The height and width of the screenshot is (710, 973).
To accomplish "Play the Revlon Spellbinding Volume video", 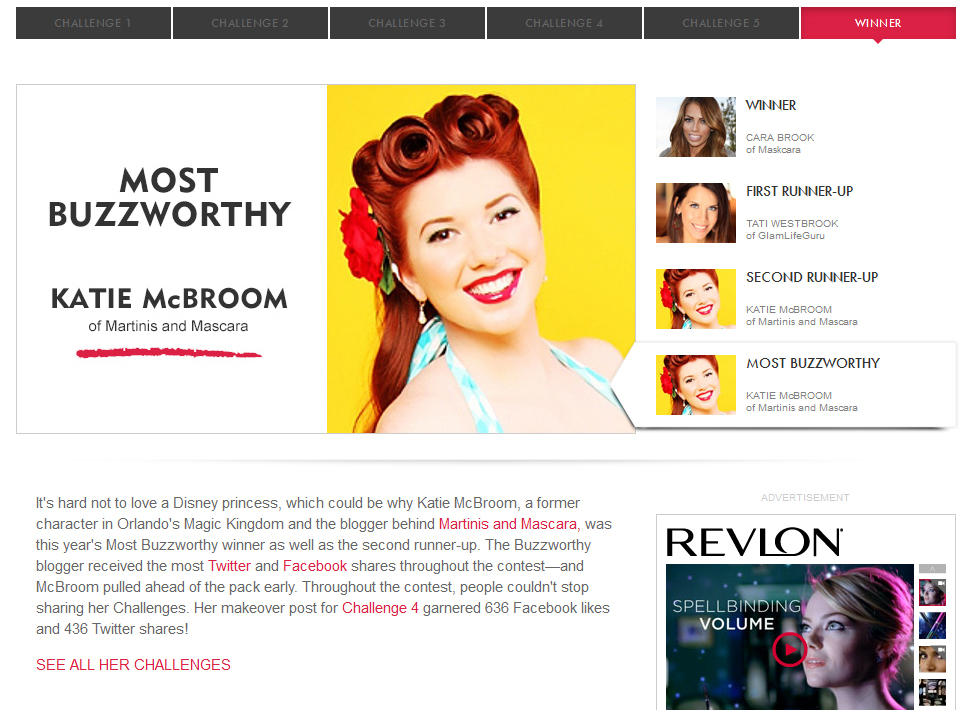I will click(789, 649).
